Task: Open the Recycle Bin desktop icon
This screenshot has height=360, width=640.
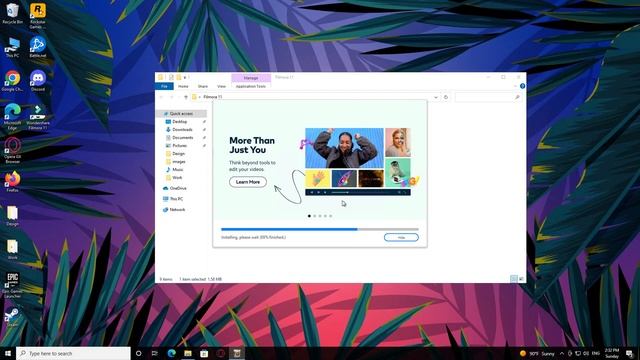Action: pos(12,13)
